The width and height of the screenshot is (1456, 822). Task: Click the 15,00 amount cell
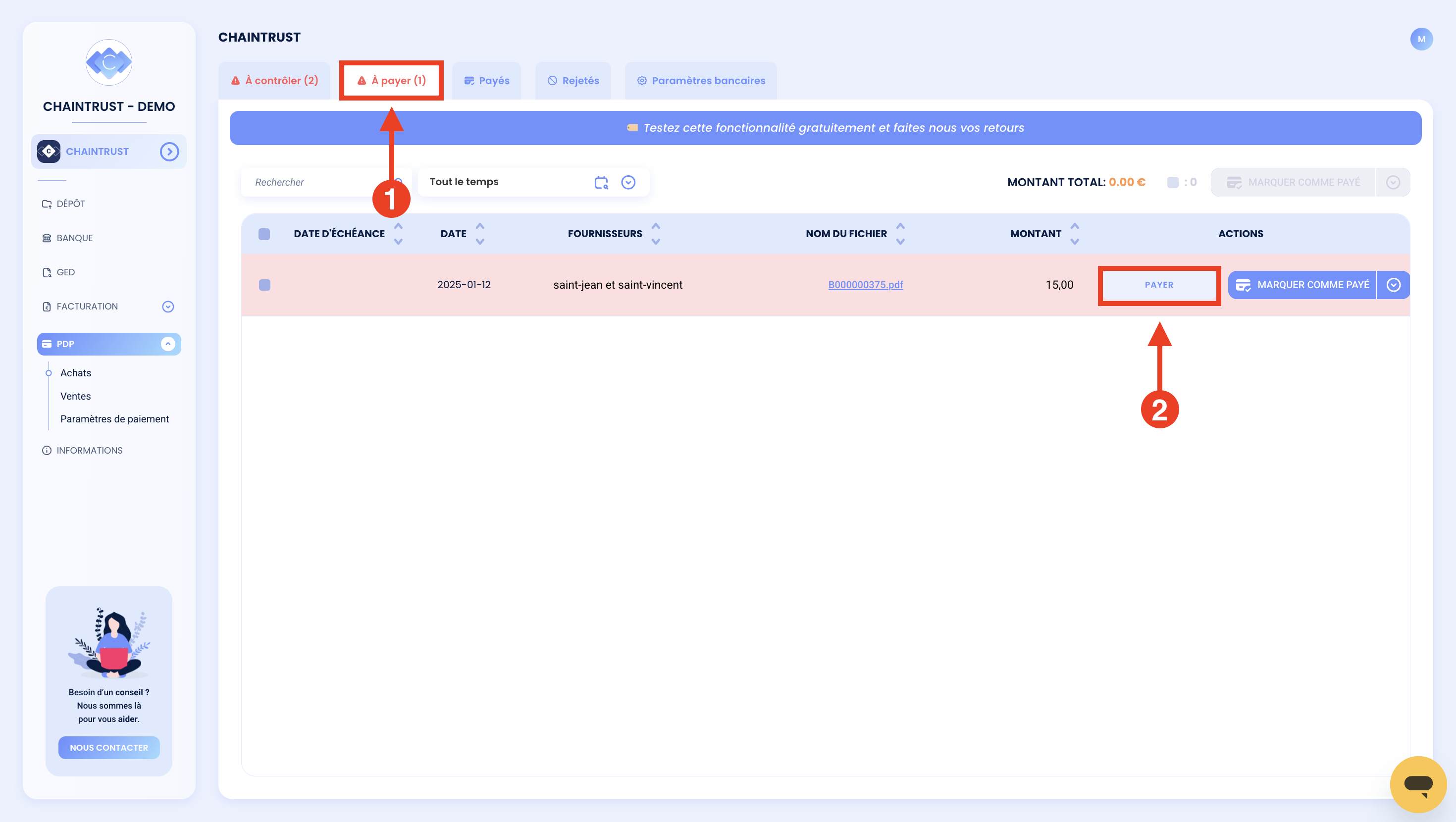[1059, 285]
